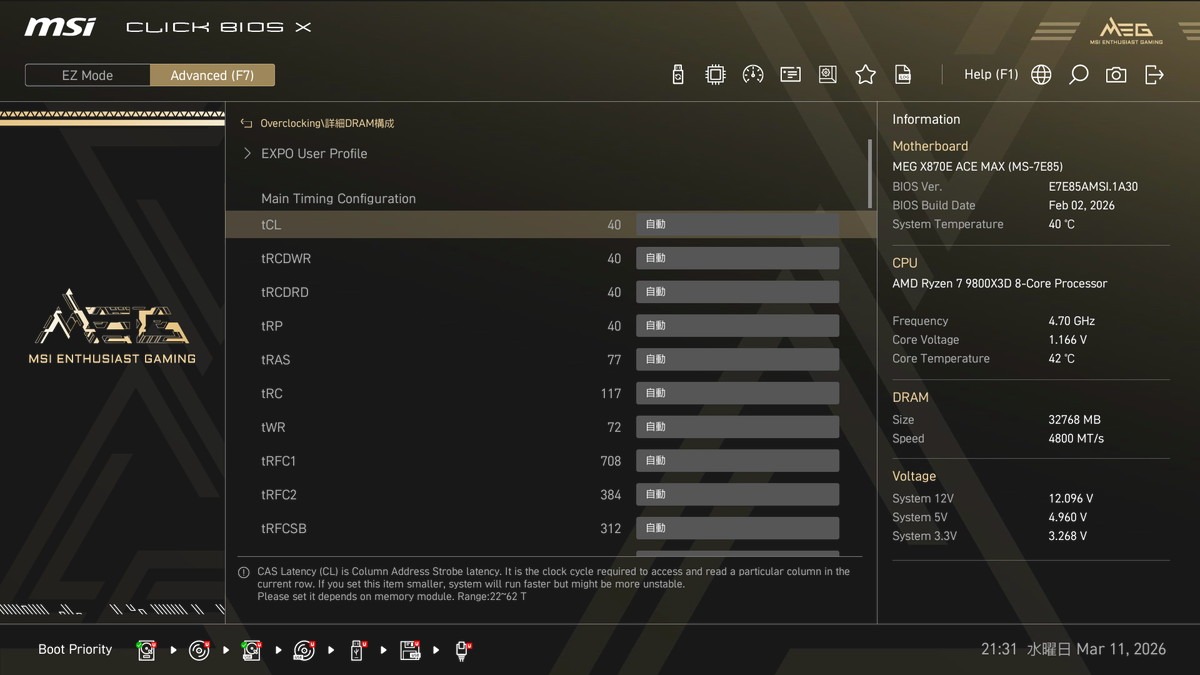The width and height of the screenshot is (1200, 675).
Task: Open Help (F1)
Action: coord(990,75)
